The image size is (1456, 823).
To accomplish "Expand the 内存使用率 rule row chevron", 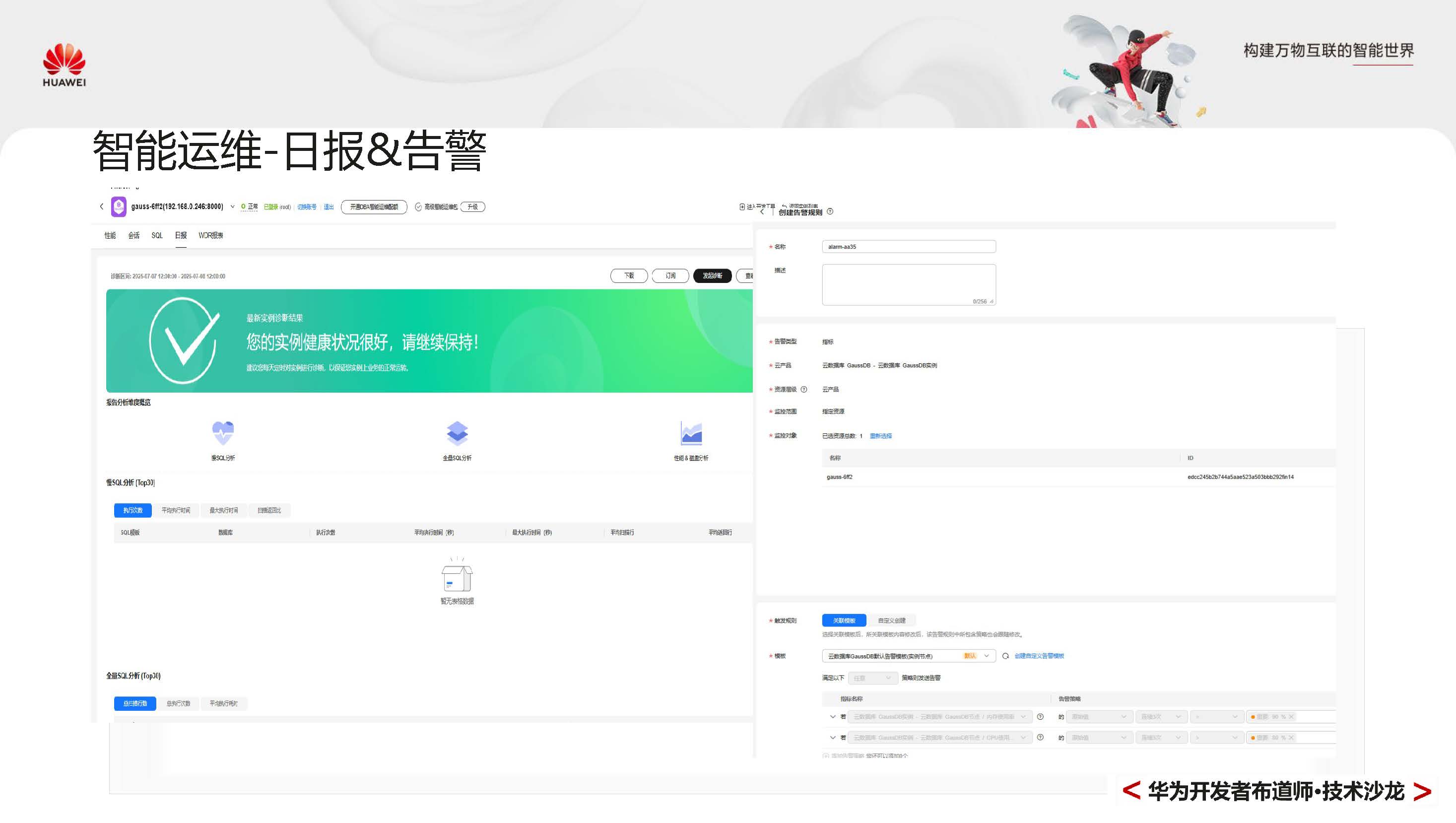I will coord(833,717).
